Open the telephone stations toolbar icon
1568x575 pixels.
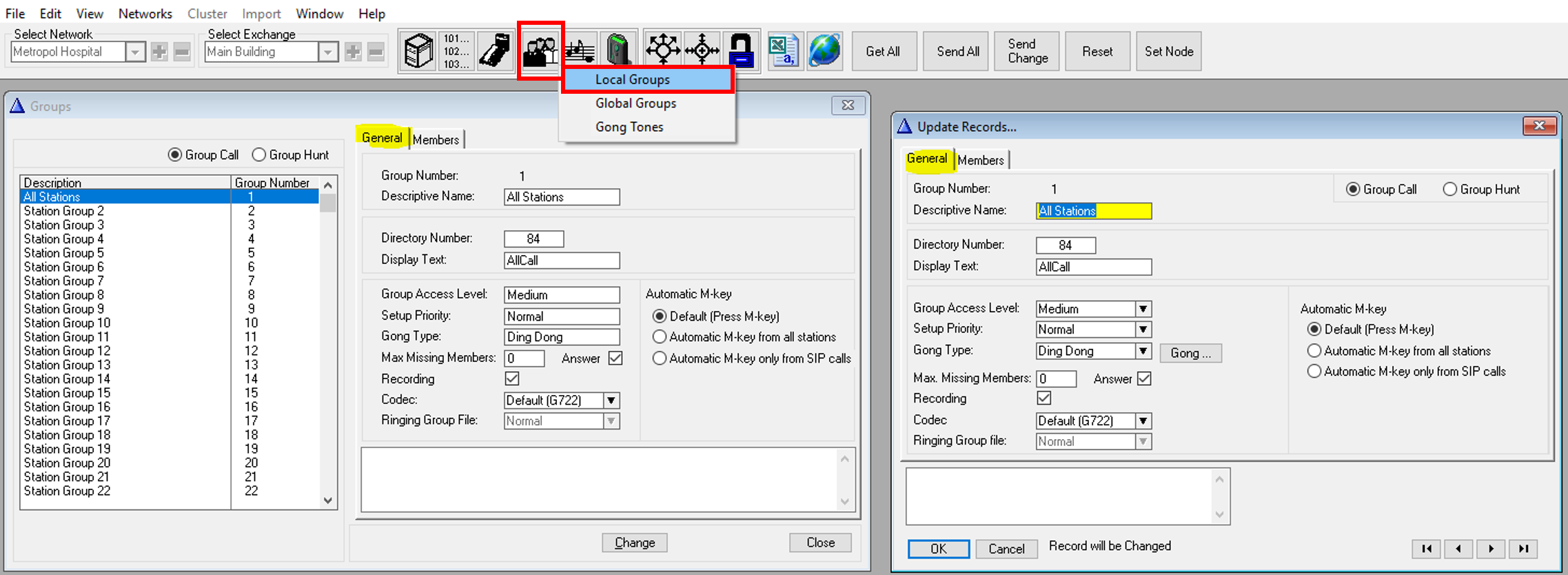coord(494,51)
